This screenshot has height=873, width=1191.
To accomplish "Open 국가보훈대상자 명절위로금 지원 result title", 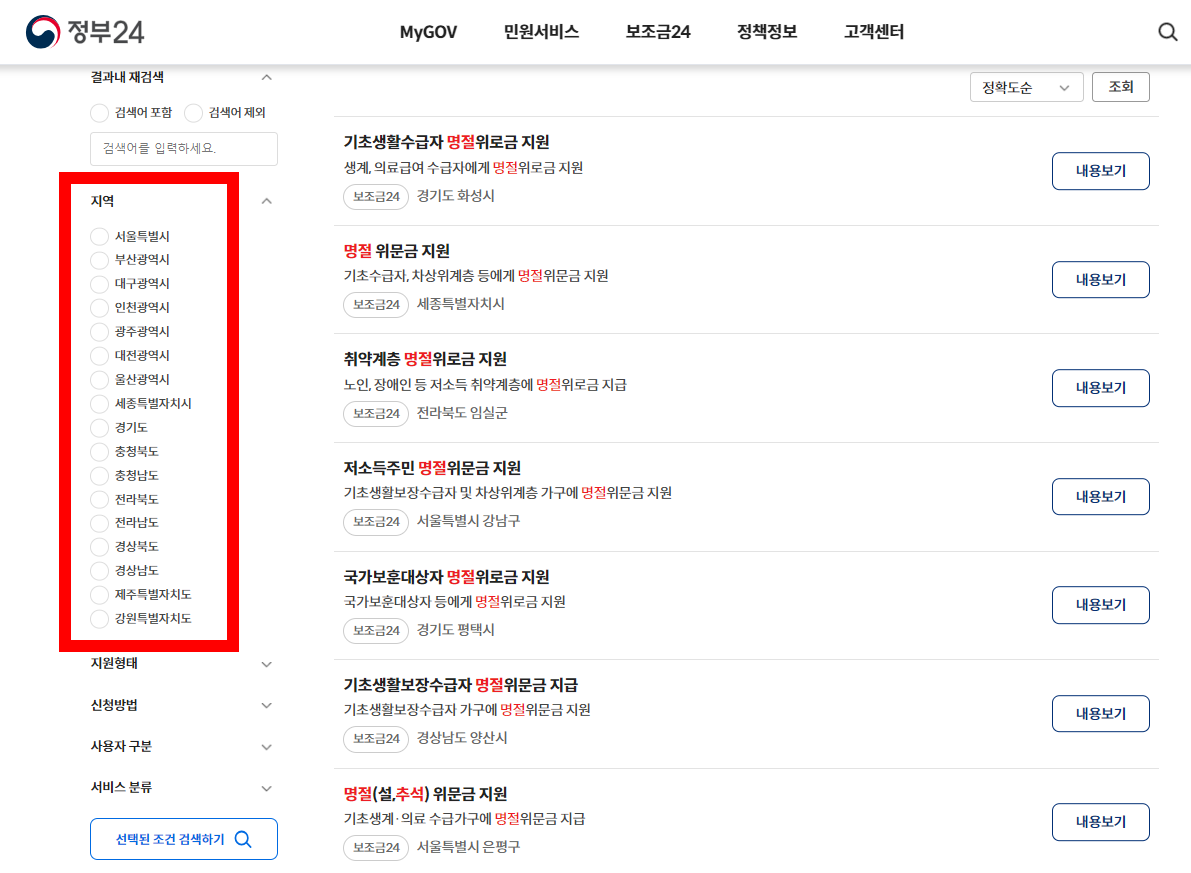I will [447, 577].
